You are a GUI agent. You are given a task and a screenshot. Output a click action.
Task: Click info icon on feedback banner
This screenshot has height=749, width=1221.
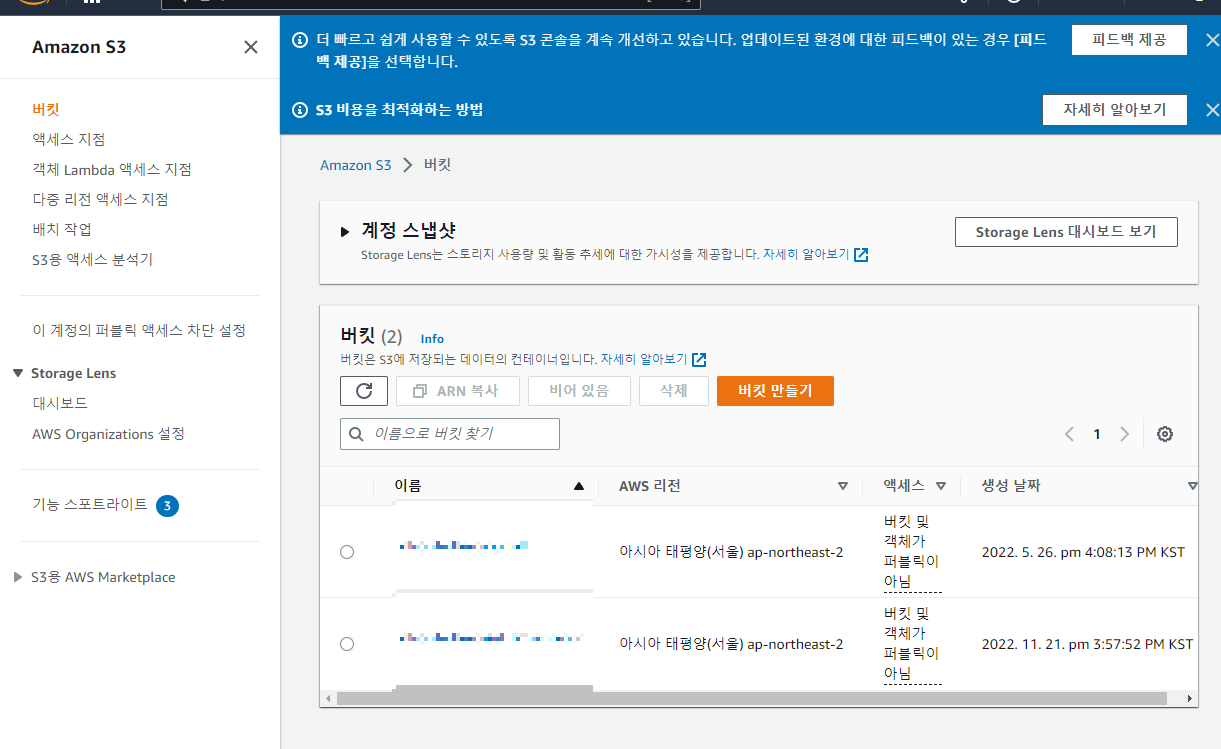pos(299,41)
